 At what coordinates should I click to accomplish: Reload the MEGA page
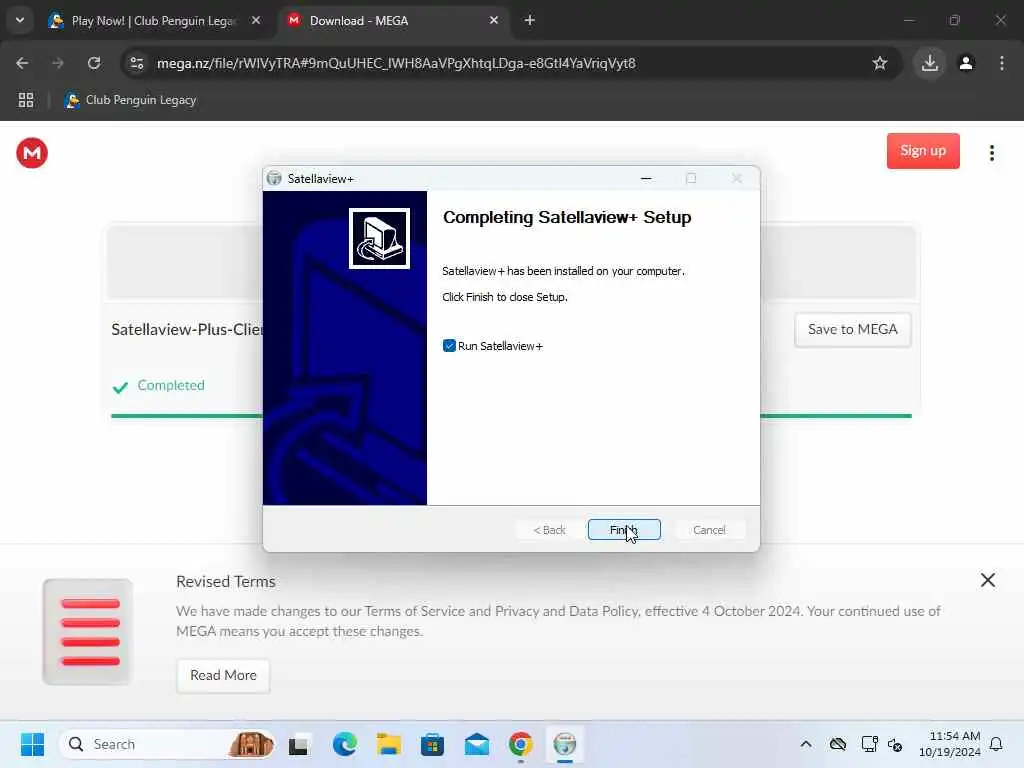click(x=94, y=63)
